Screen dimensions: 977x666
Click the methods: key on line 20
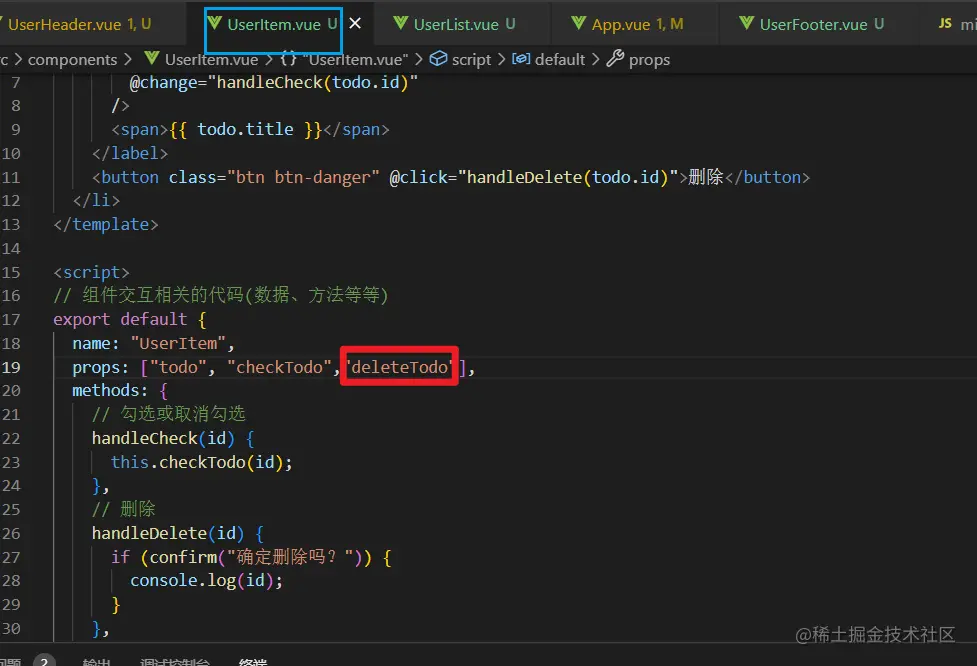point(110,391)
